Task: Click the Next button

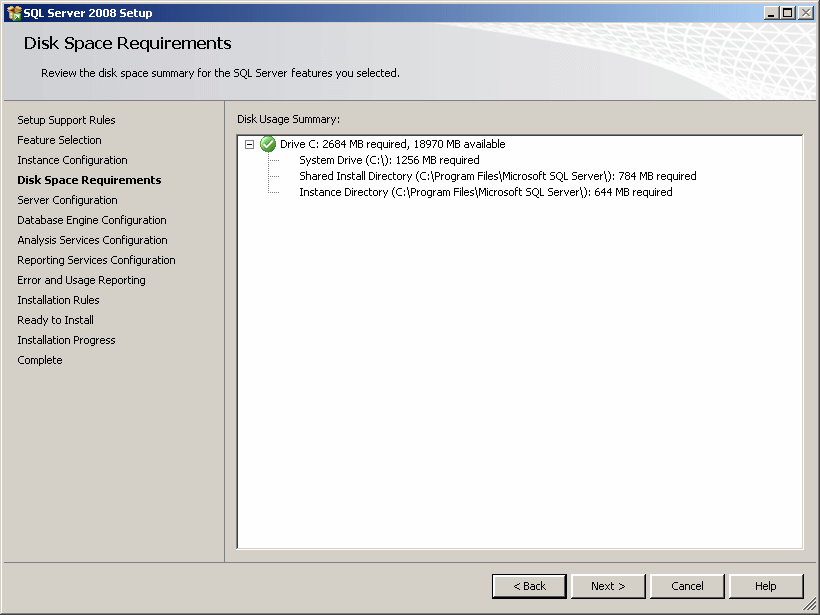Action: pyautogui.click(x=608, y=586)
